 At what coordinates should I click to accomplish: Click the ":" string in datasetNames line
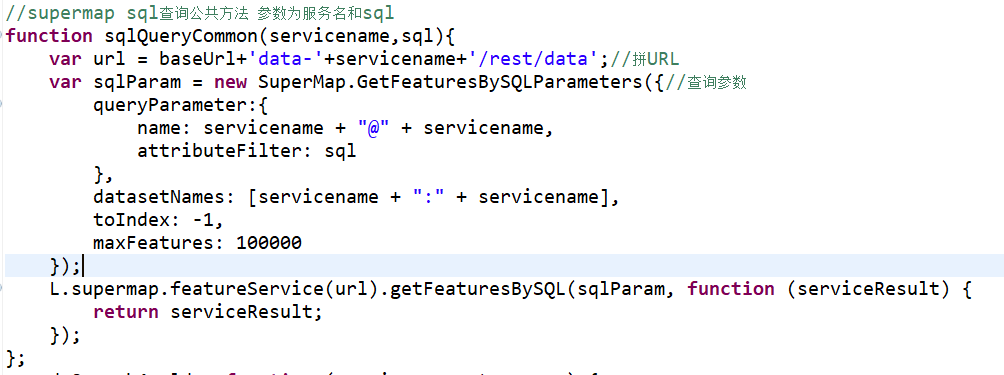pyautogui.click(x=429, y=196)
